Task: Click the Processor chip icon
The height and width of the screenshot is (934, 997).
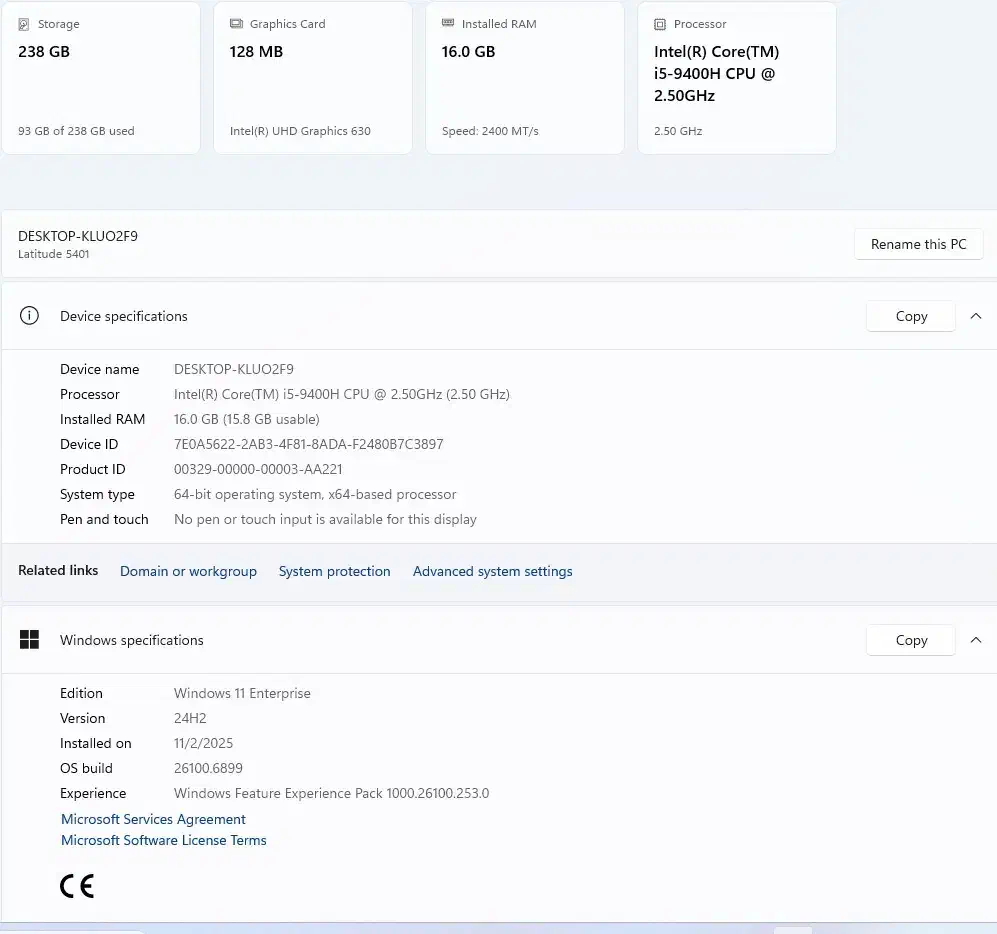Action: pyautogui.click(x=660, y=24)
